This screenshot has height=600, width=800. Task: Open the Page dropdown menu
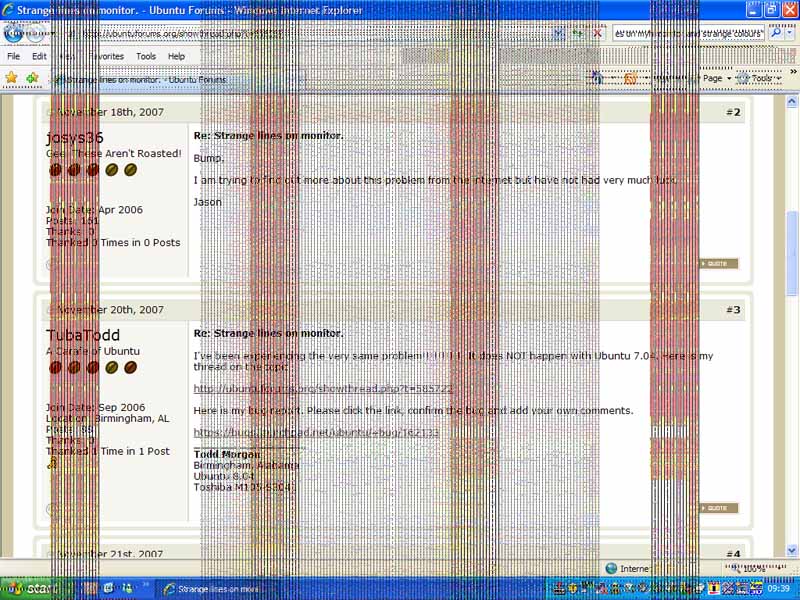pos(714,78)
